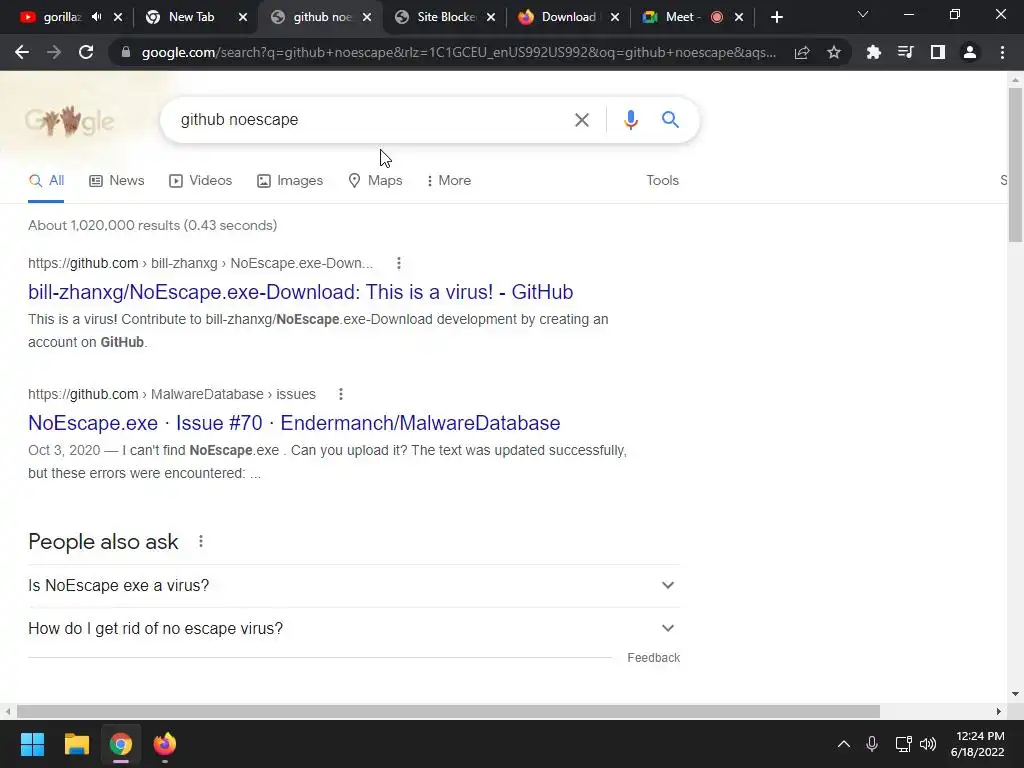The width and height of the screenshot is (1024, 768).
Task: Toggle the Chrome side panel
Action: coord(938,52)
